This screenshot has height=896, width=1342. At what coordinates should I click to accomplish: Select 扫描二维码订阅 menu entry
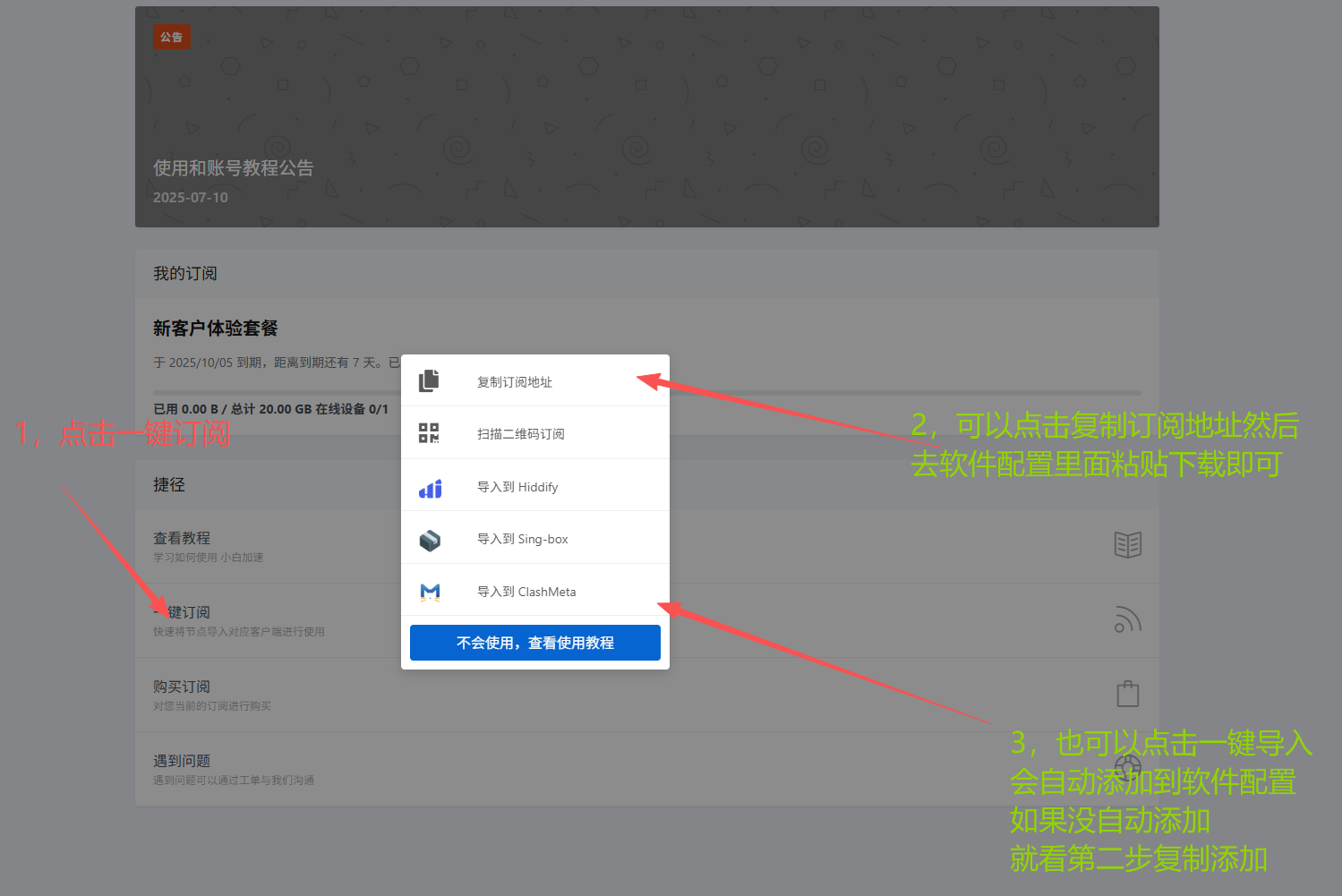tap(520, 434)
